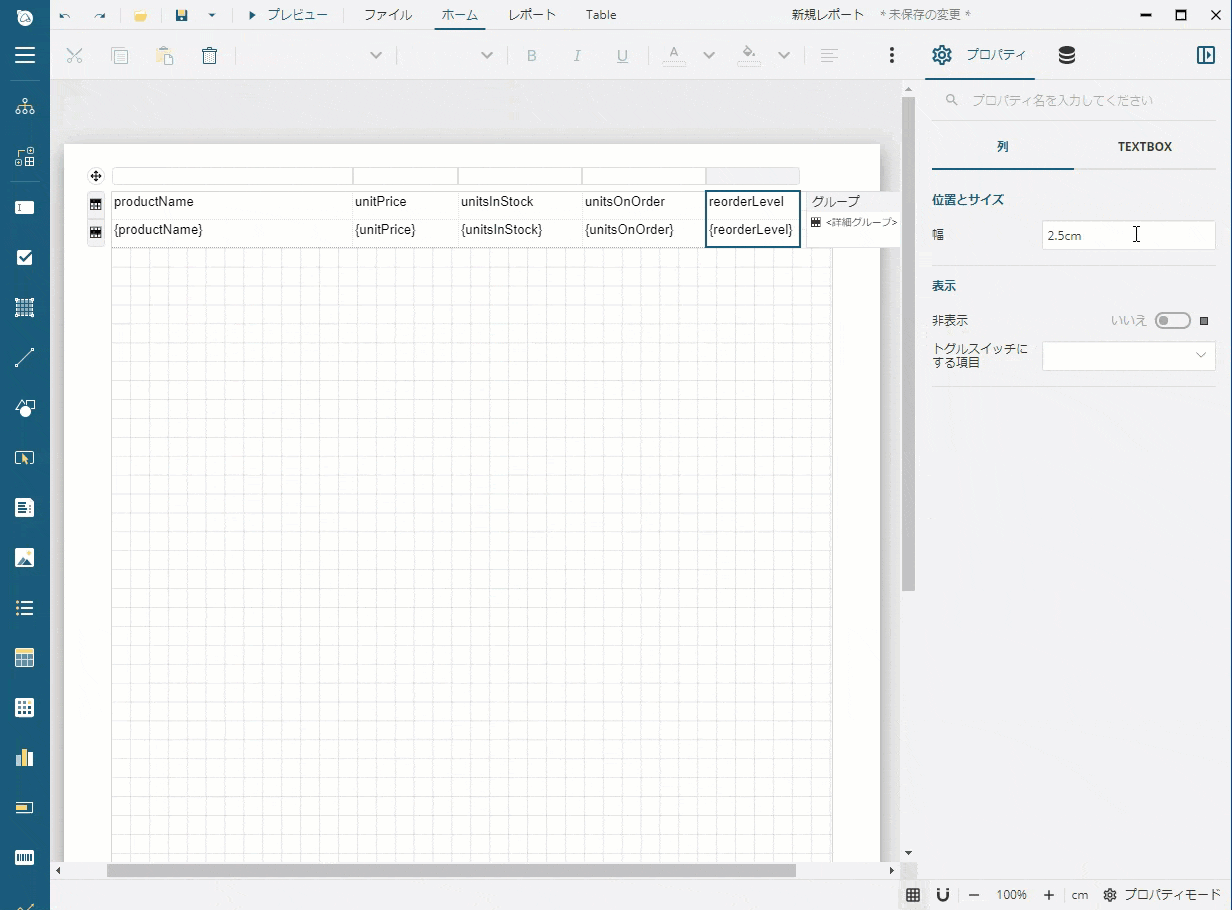Open the data panel database icon
Viewport: 1232px width, 910px height.
point(1067,55)
